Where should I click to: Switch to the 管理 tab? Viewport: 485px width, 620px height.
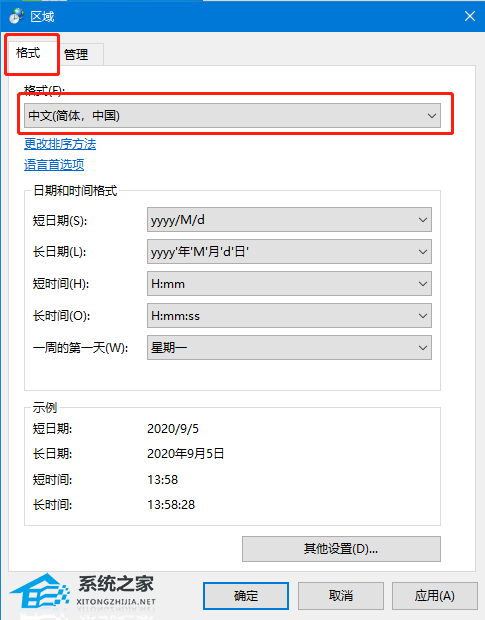click(x=76, y=55)
